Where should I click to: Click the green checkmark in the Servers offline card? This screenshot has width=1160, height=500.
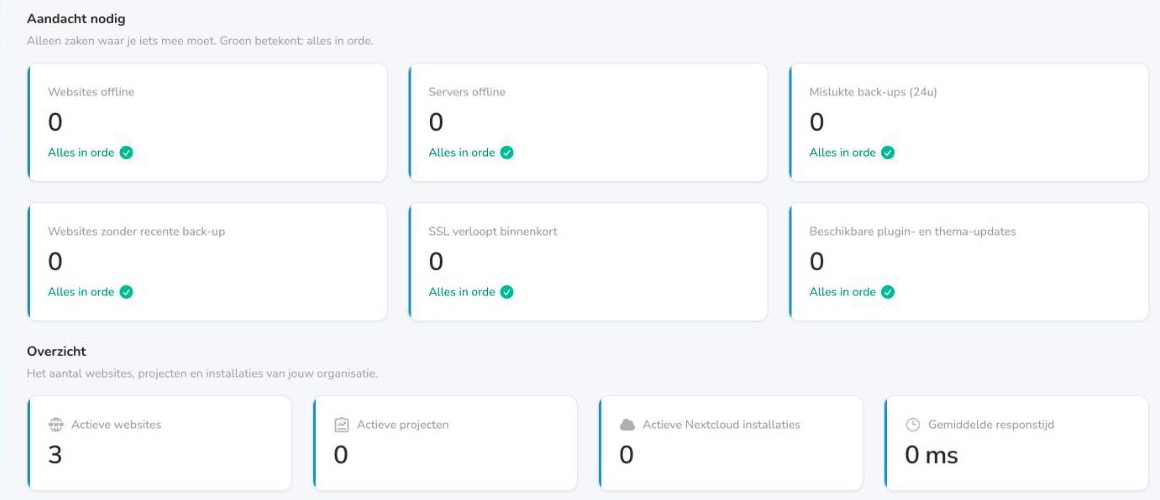507,152
